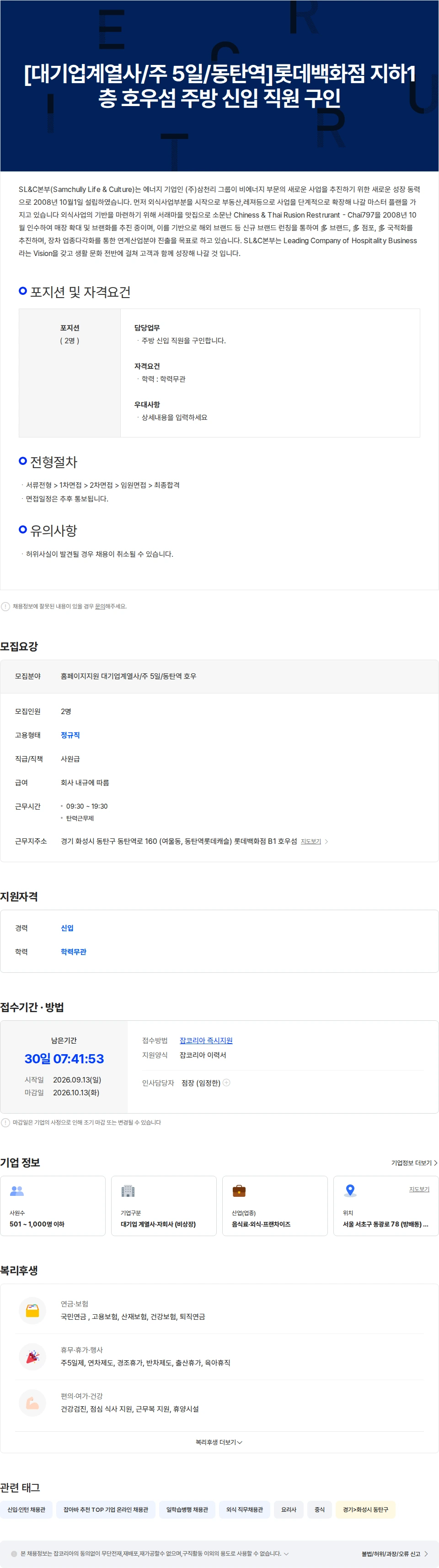Click the 회사 내규에 따름 salary text
This screenshot has width=439, height=1568.
click(85, 783)
